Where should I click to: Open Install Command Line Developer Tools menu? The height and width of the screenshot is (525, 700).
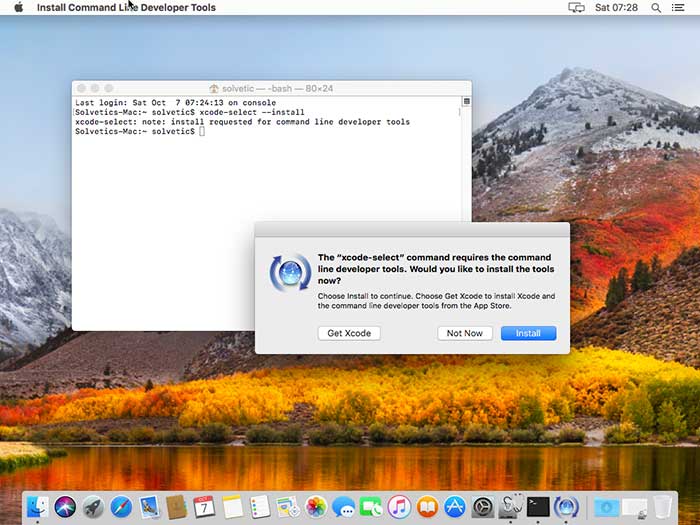(126, 8)
